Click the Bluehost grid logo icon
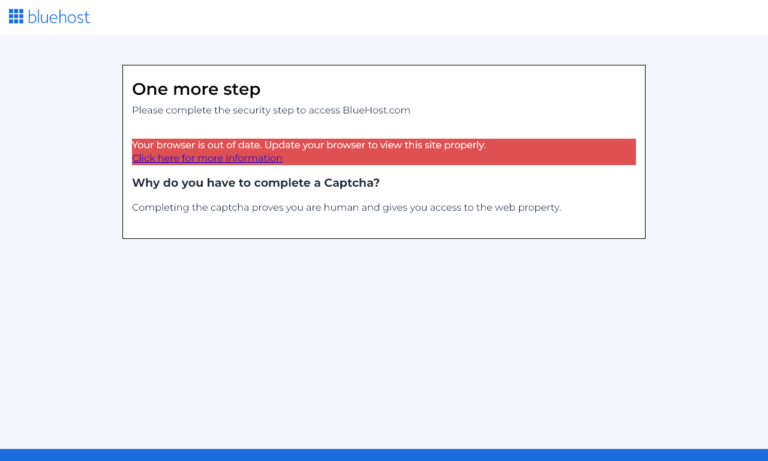768x461 pixels. click(16, 16)
